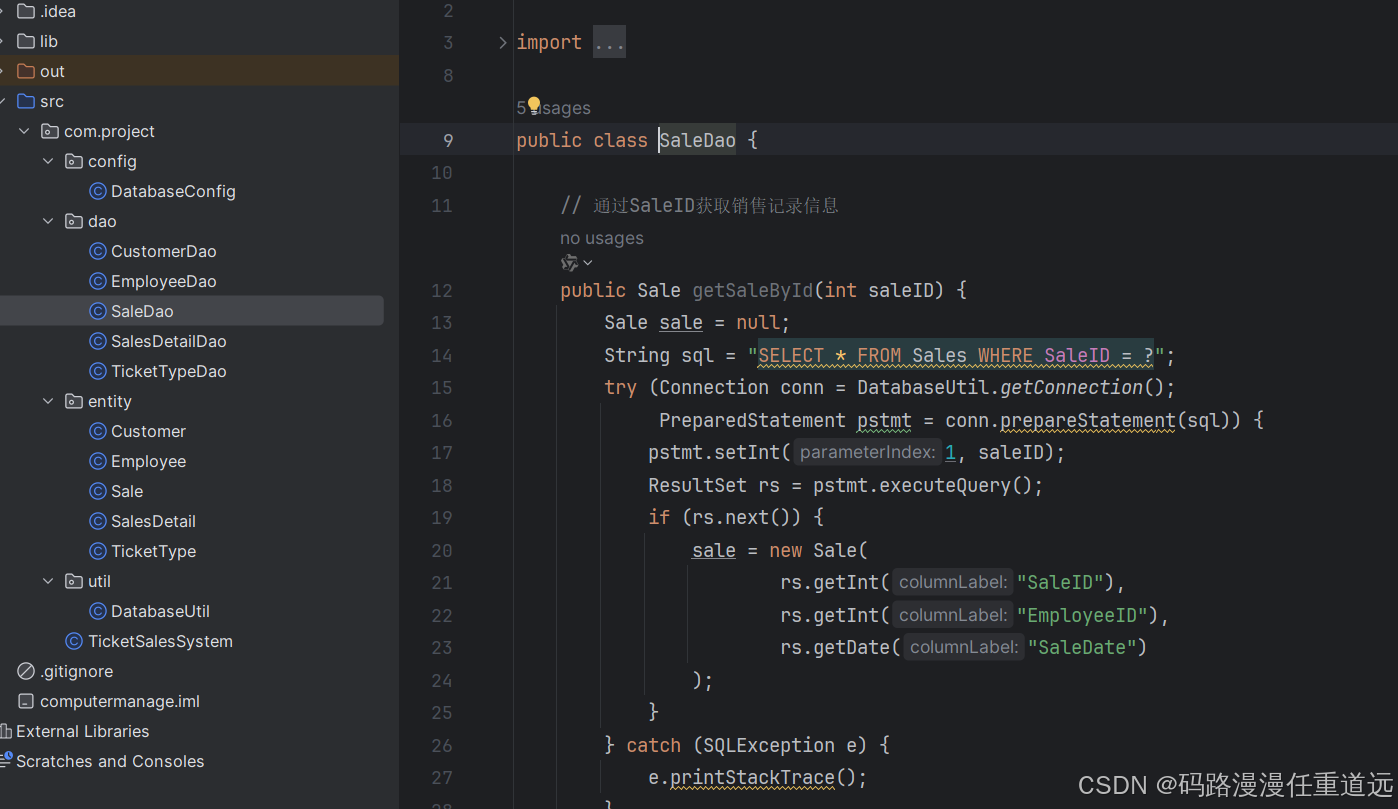This screenshot has height=809, width=1398.
Task: Select the out folder
Action: [52, 71]
